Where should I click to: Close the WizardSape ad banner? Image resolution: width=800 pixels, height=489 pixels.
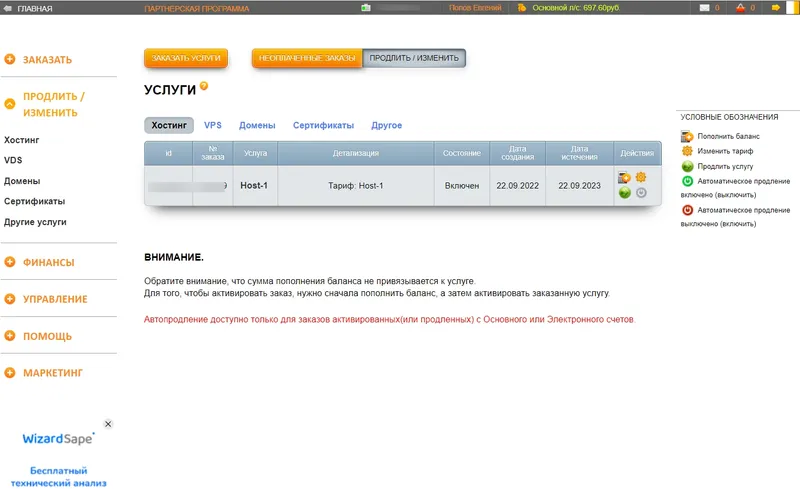108,424
